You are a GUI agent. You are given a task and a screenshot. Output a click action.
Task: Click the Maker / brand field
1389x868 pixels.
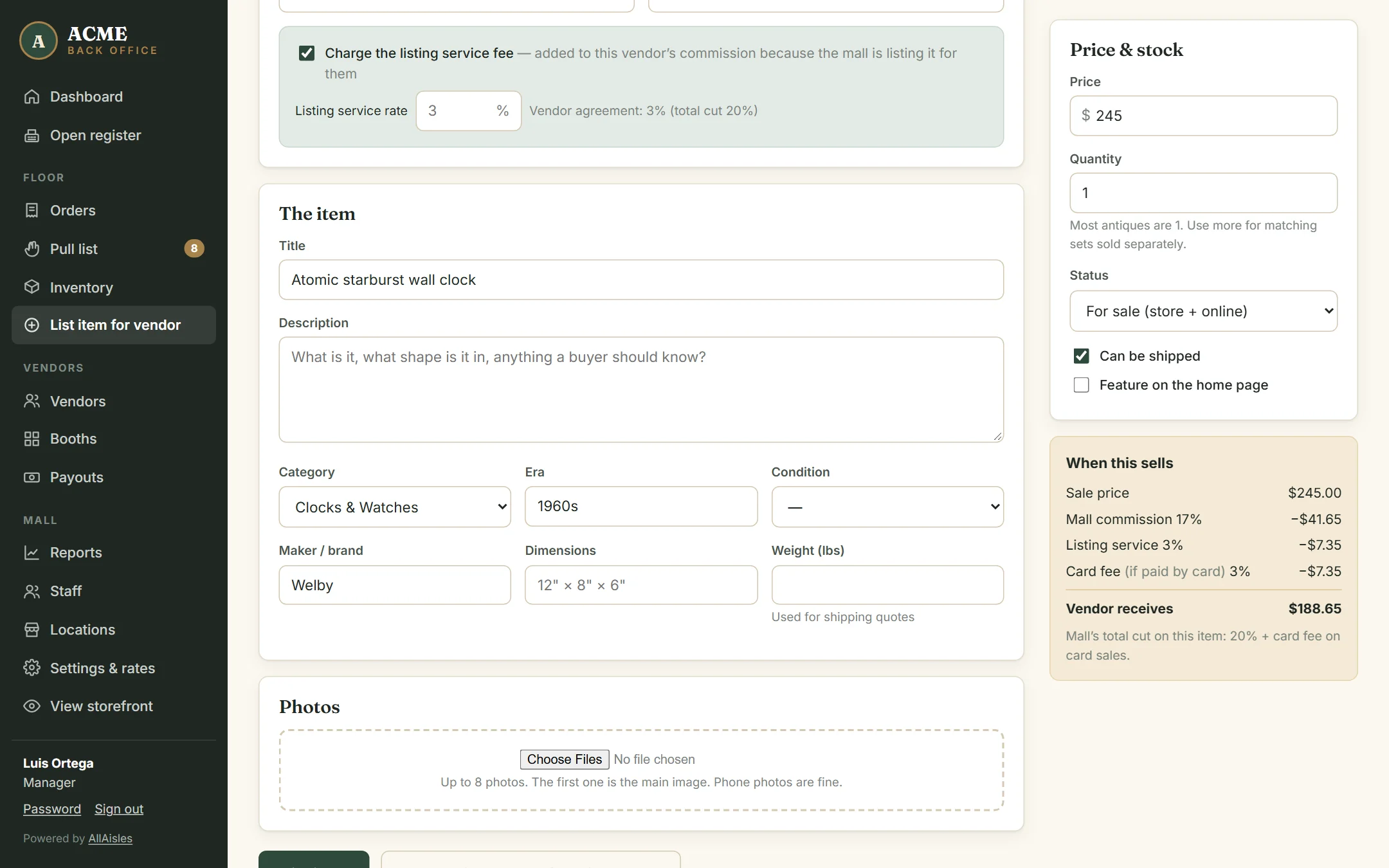click(x=395, y=585)
